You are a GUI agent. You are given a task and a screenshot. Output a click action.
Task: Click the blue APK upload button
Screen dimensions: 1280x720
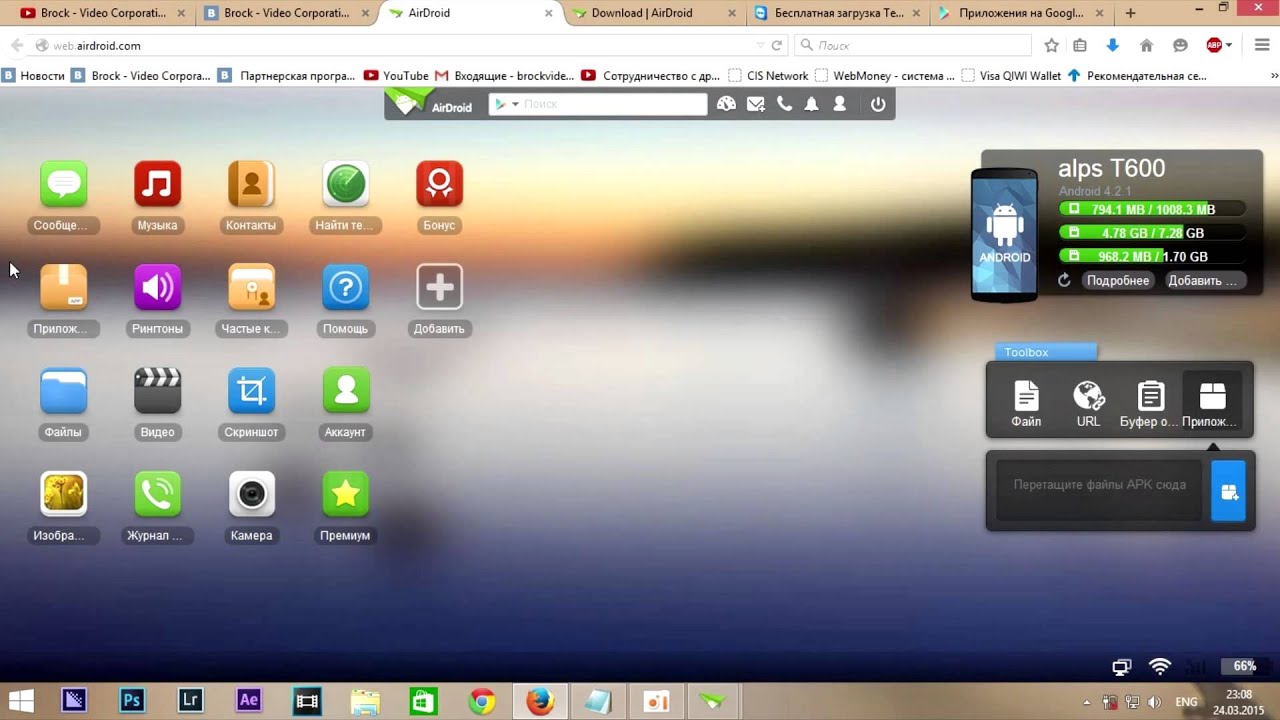[x=1228, y=491]
